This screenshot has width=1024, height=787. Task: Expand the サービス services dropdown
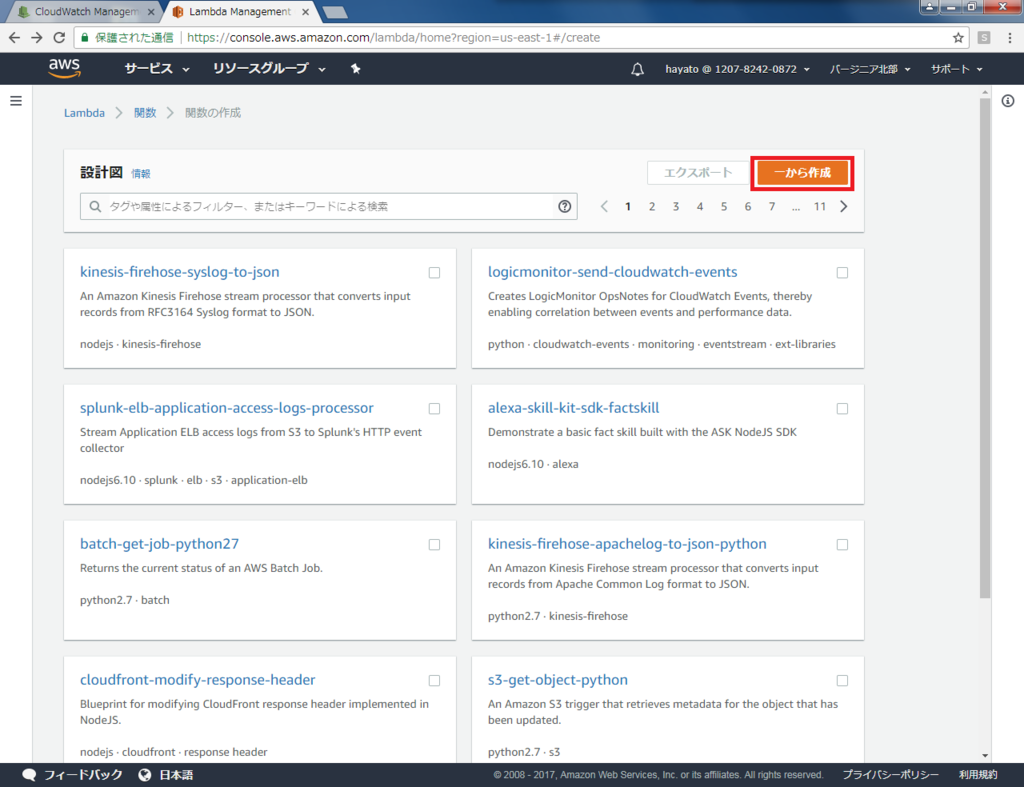pyautogui.click(x=157, y=69)
